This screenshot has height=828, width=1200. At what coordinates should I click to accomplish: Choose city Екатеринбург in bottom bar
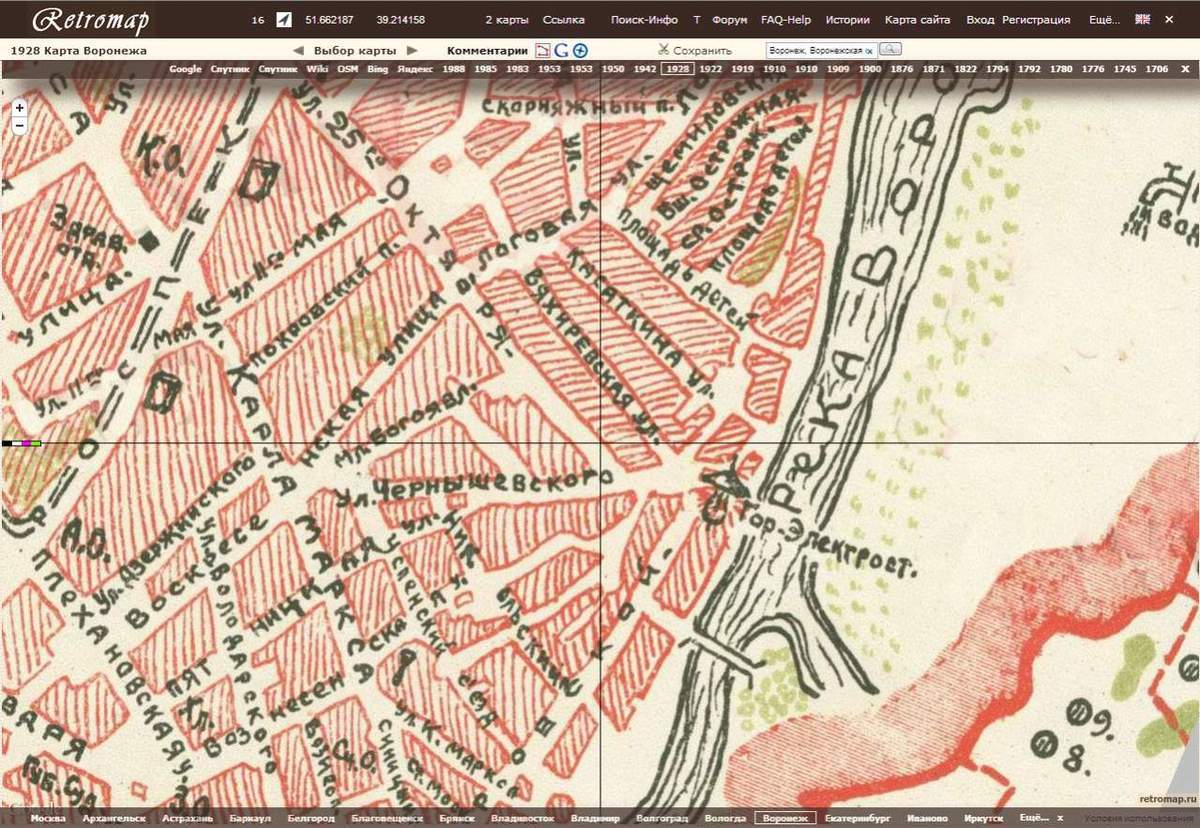click(858, 818)
